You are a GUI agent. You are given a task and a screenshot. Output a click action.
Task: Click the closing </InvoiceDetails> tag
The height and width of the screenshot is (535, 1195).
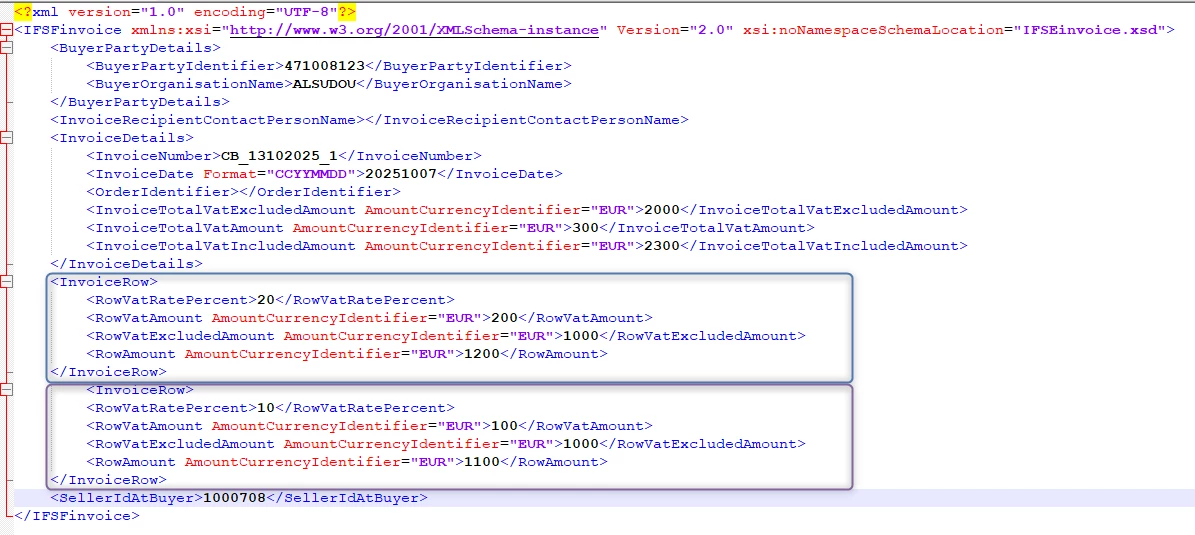coord(127,264)
